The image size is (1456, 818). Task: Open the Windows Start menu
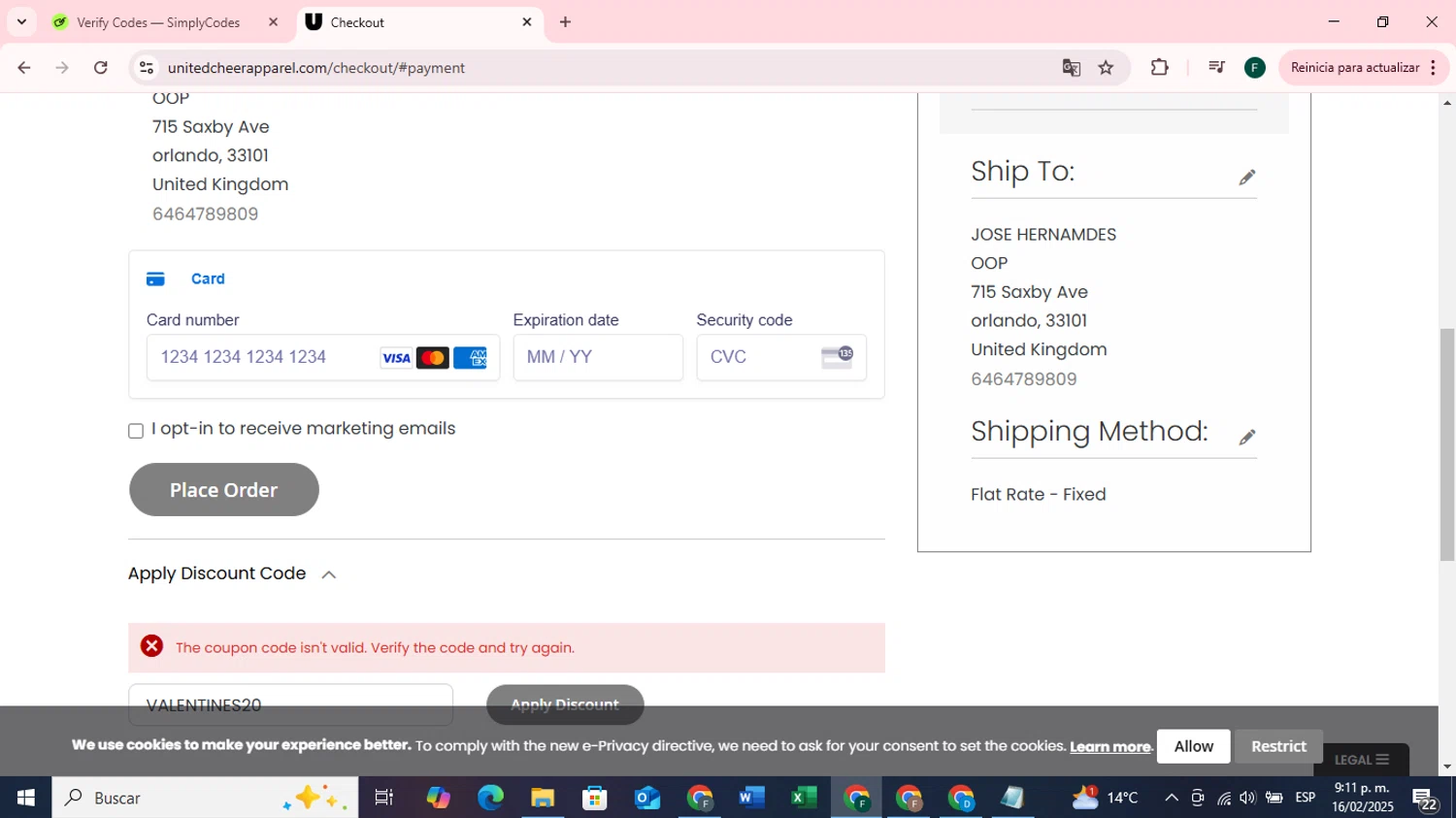(x=26, y=798)
